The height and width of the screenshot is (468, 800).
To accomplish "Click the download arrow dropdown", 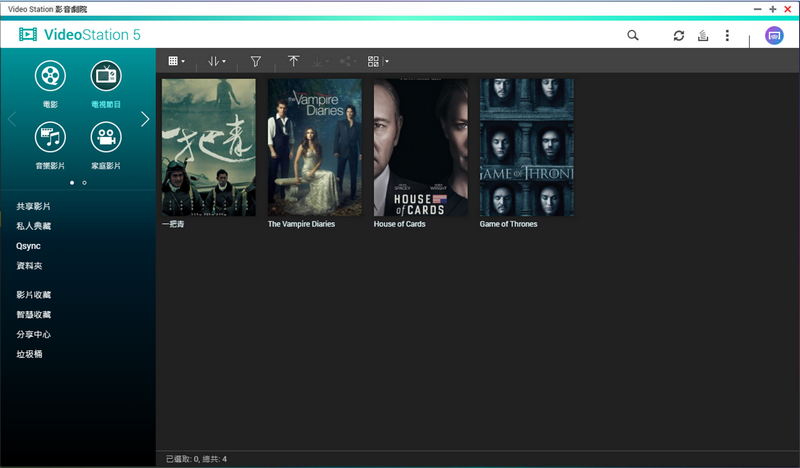I will coord(320,61).
